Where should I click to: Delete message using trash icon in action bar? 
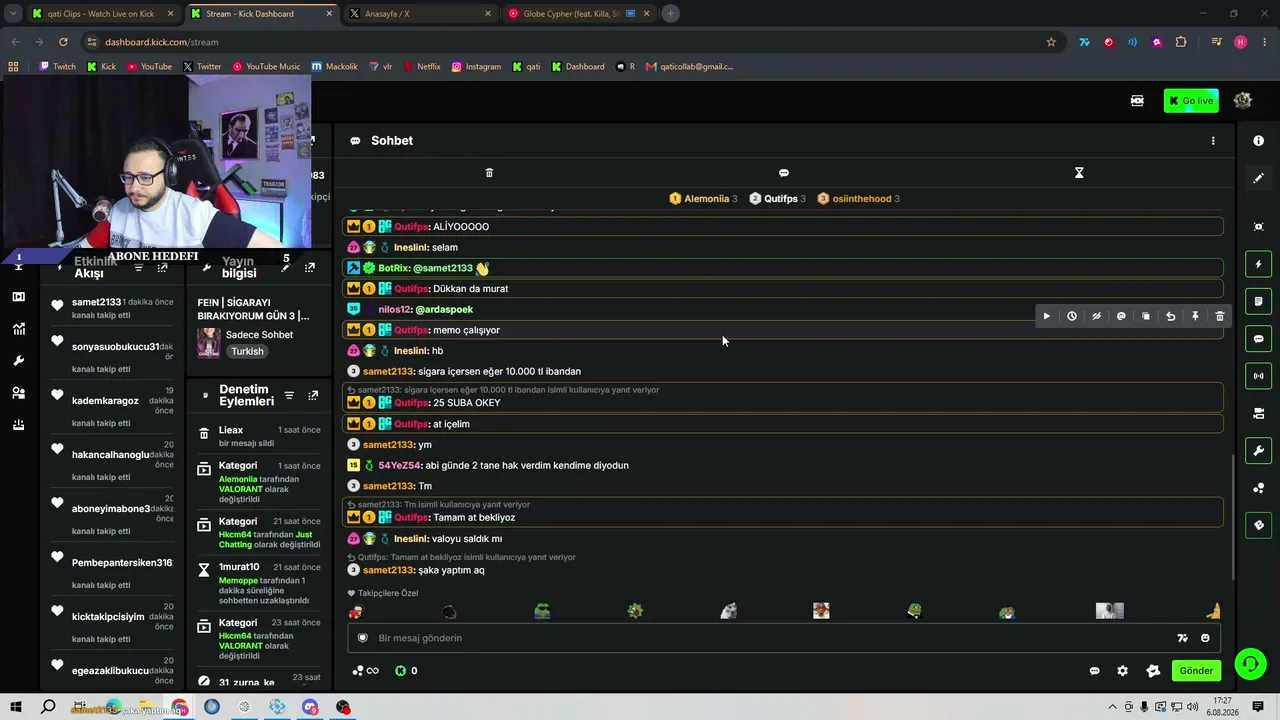coord(1219,316)
